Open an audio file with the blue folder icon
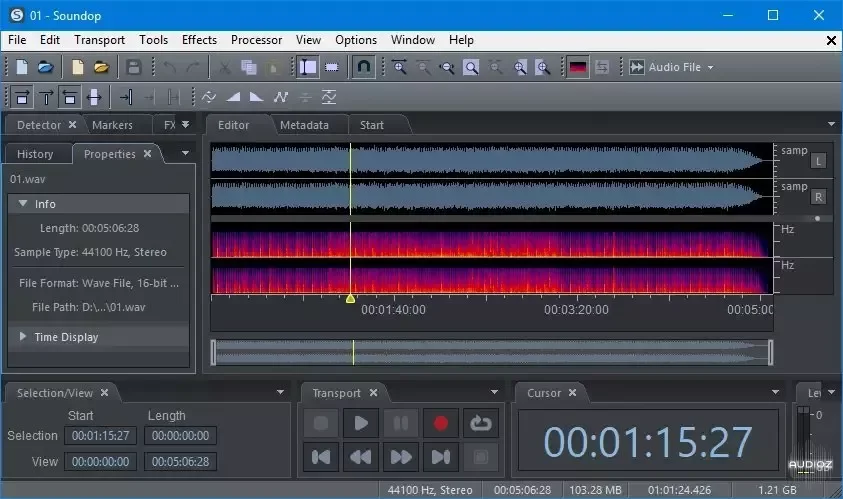Screen dimensions: 843x499 pyautogui.click(x=46, y=67)
